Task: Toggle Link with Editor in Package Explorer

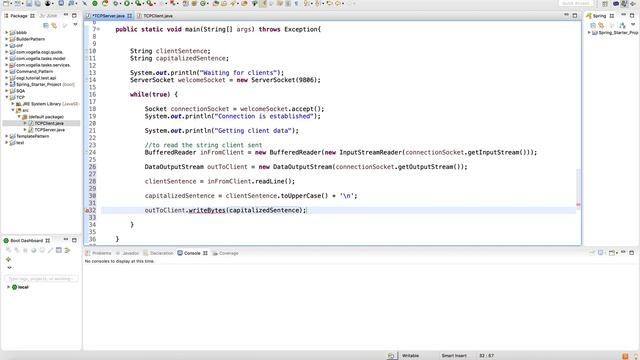Action: 54,25
